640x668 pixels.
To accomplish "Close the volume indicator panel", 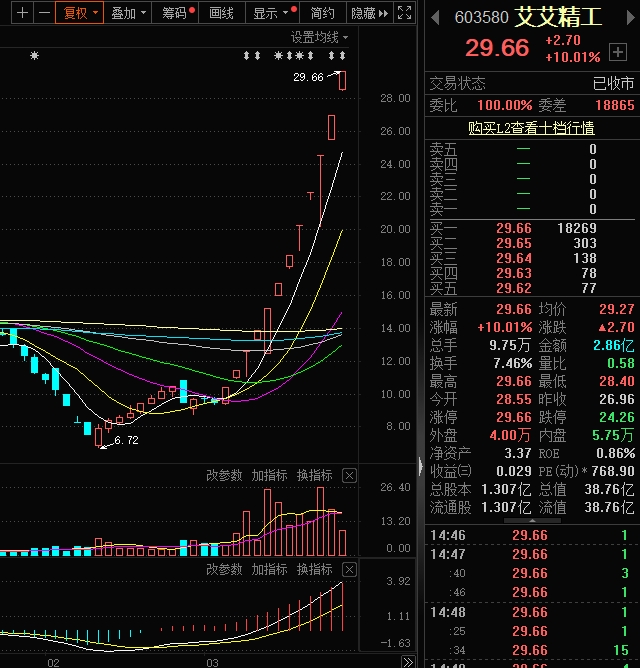I will [349, 476].
